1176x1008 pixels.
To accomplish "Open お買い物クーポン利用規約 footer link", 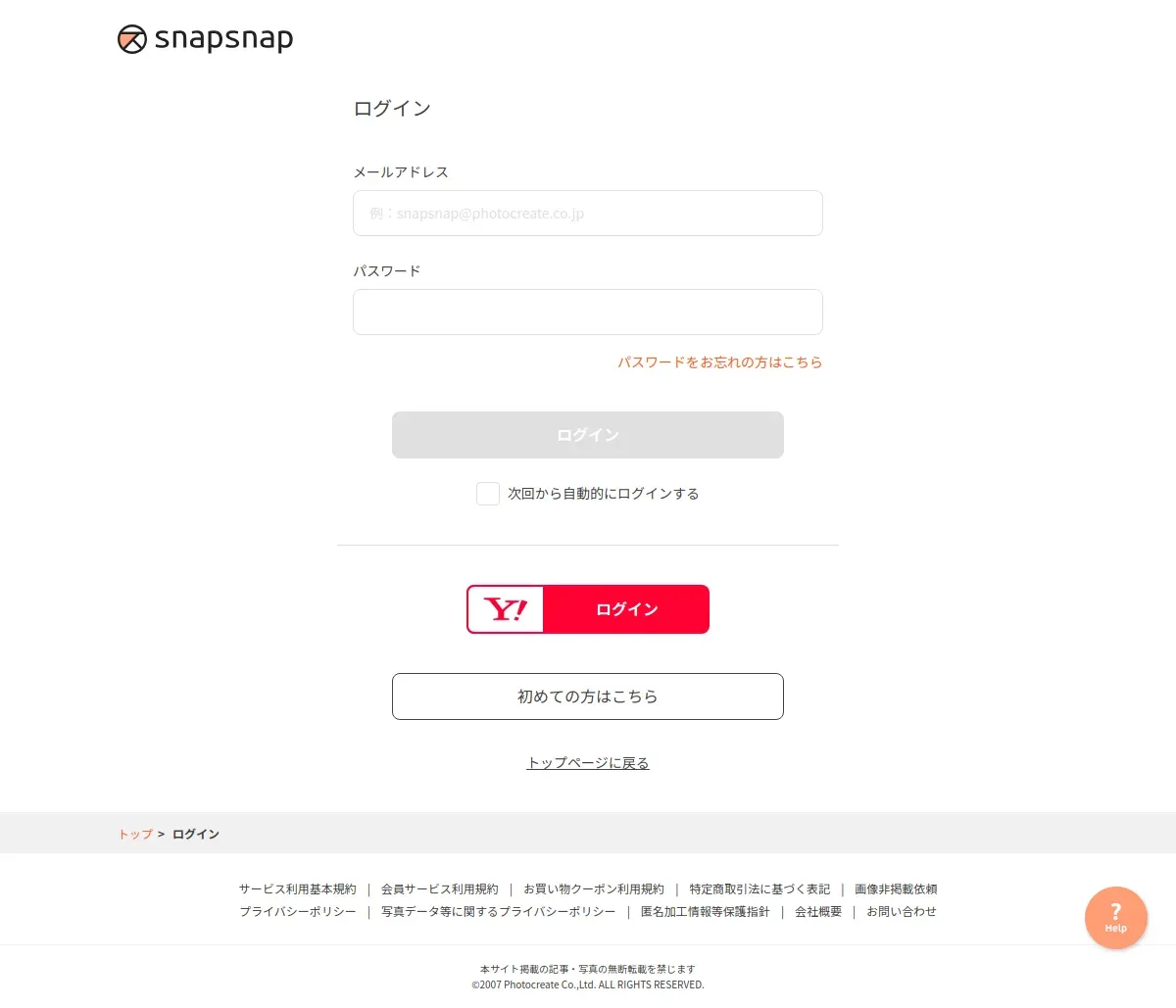I will pos(594,889).
